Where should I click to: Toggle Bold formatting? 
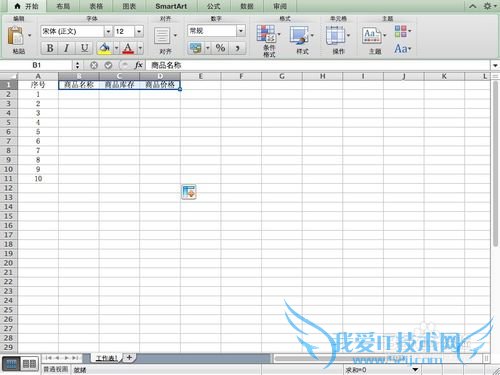(50, 48)
